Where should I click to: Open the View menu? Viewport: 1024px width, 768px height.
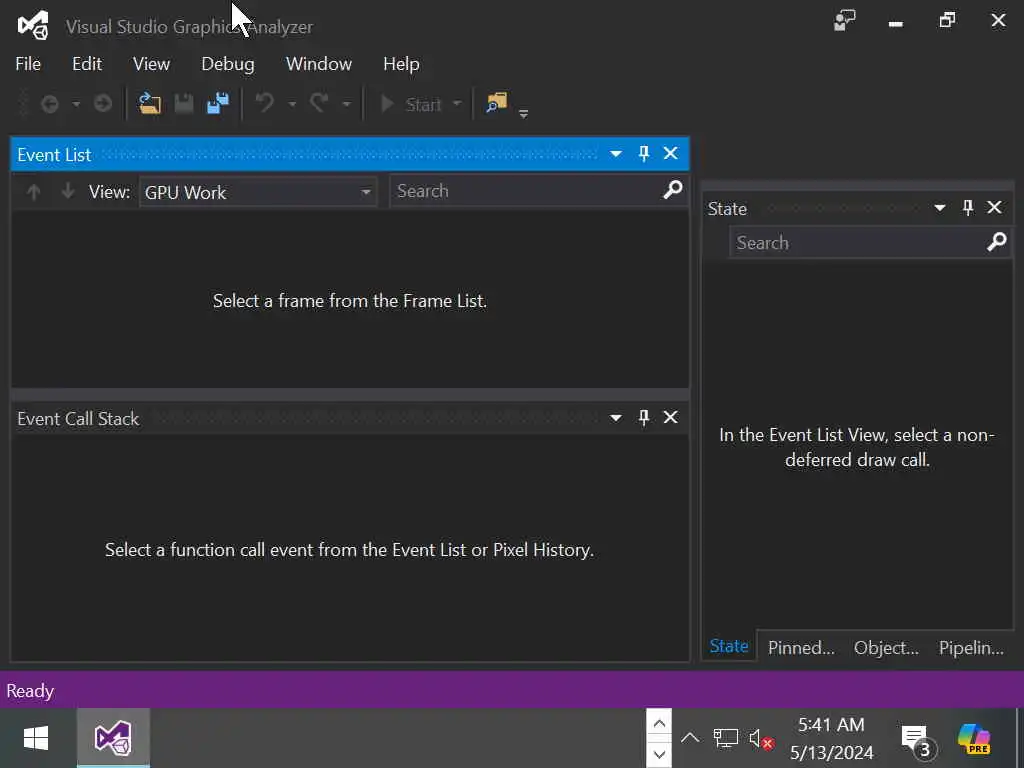click(152, 64)
